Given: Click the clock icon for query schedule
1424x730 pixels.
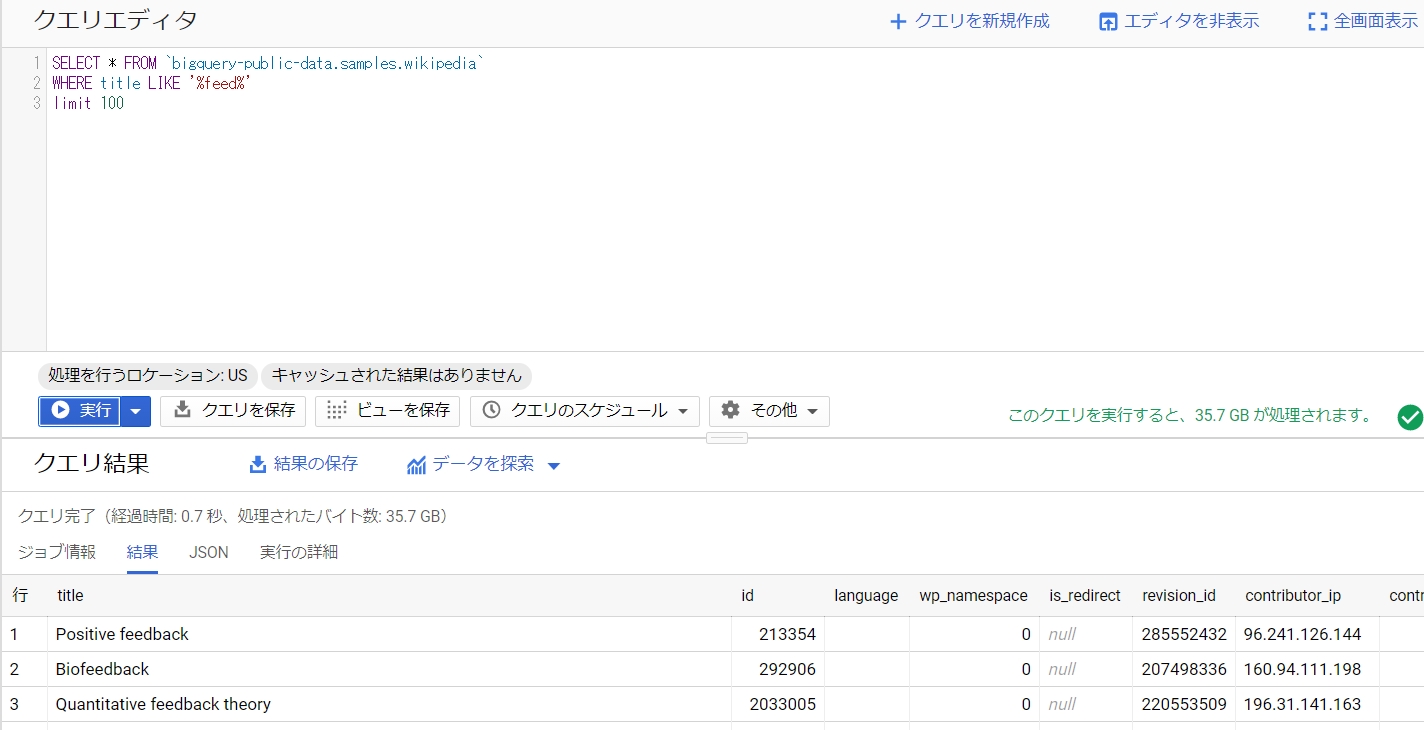Looking at the screenshot, I should click(x=491, y=410).
